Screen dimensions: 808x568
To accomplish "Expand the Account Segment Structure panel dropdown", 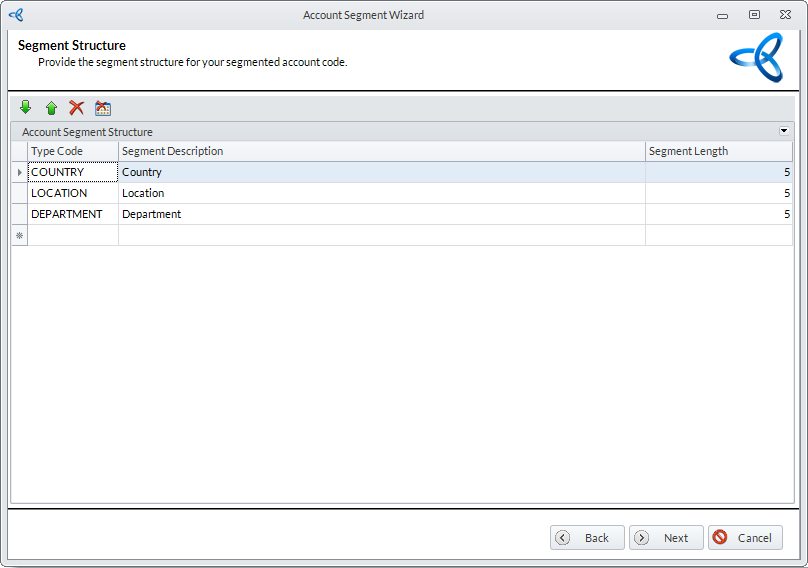I will tap(783, 131).
